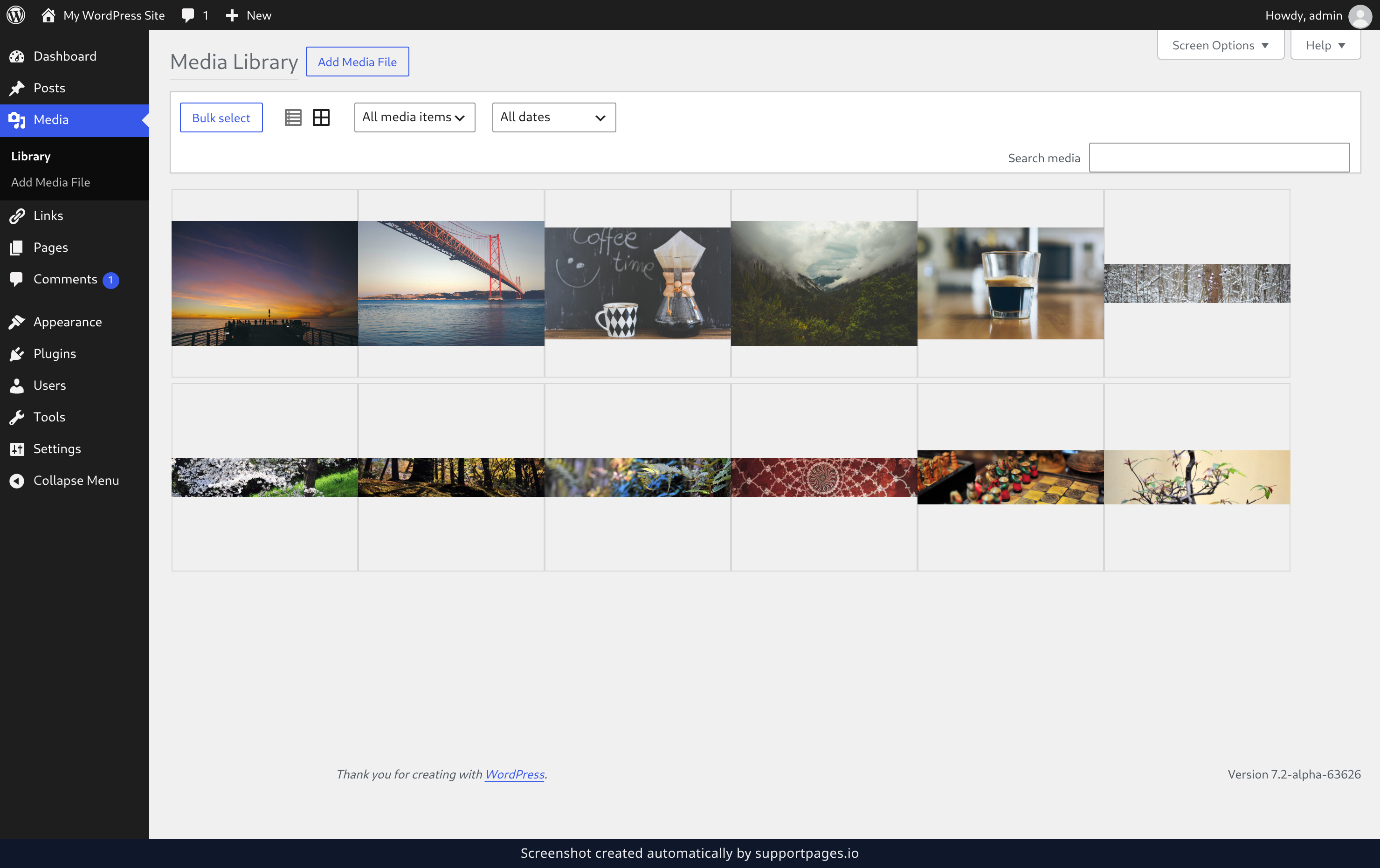Image resolution: width=1380 pixels, height=868 pixels.
Task: Open the All dates dropdown
Action: pos(553,117)
